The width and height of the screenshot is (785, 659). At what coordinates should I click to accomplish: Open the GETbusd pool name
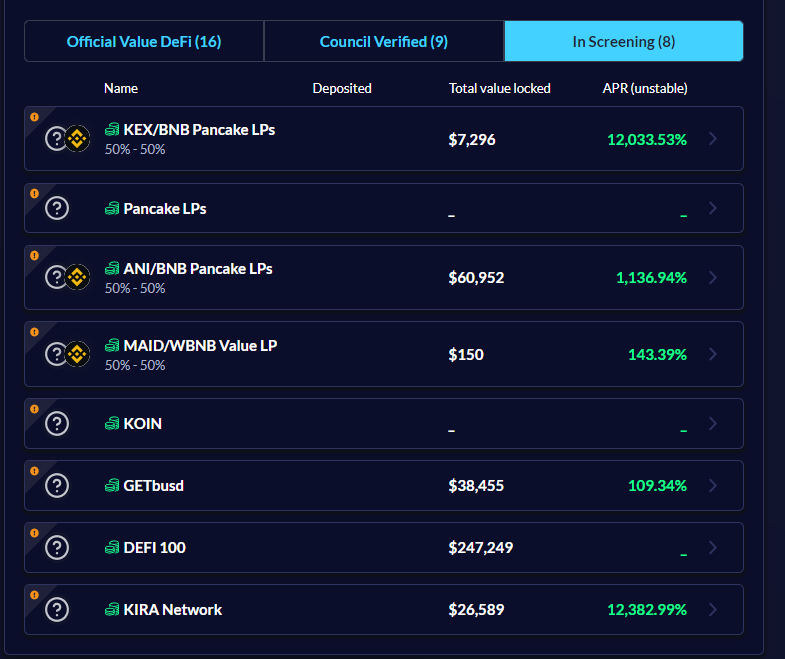pyautogui.click(x=154, y=486)
